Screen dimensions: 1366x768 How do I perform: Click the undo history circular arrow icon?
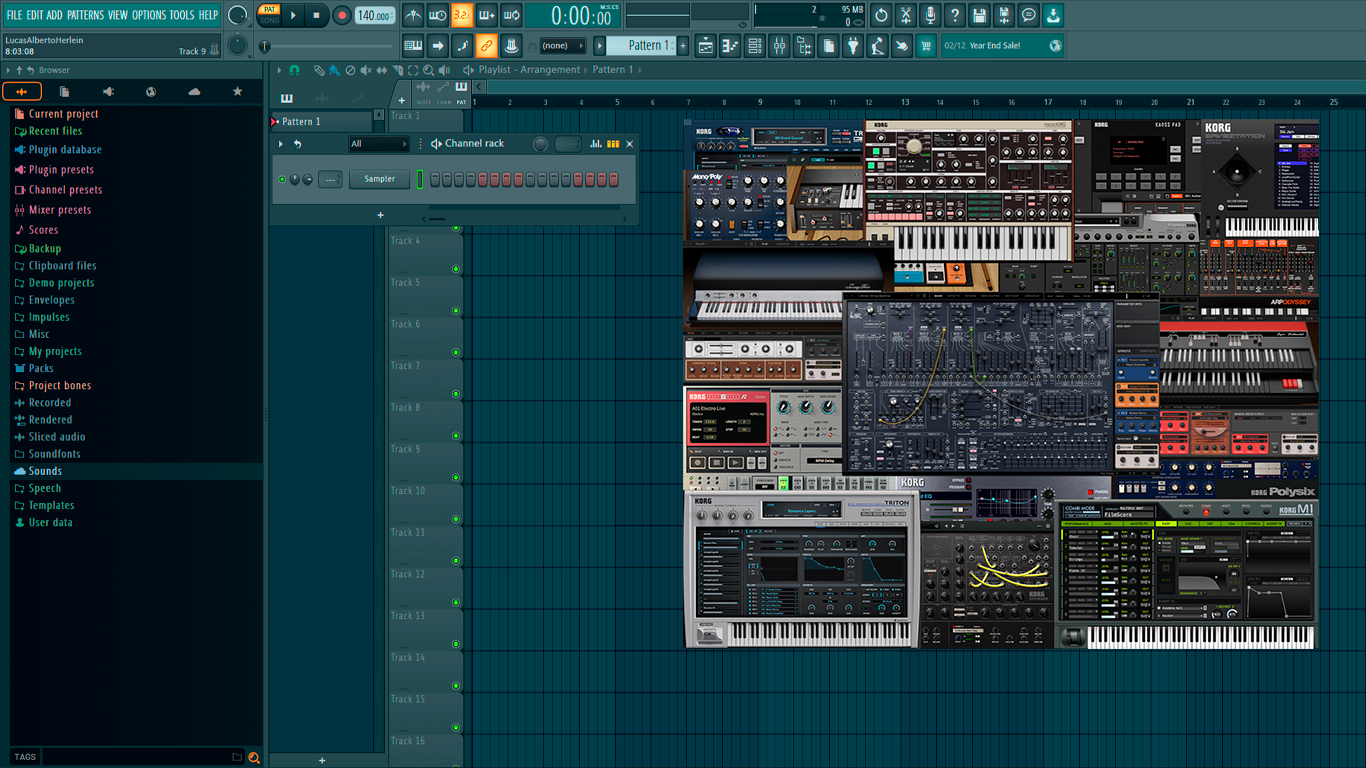[881, 15]
